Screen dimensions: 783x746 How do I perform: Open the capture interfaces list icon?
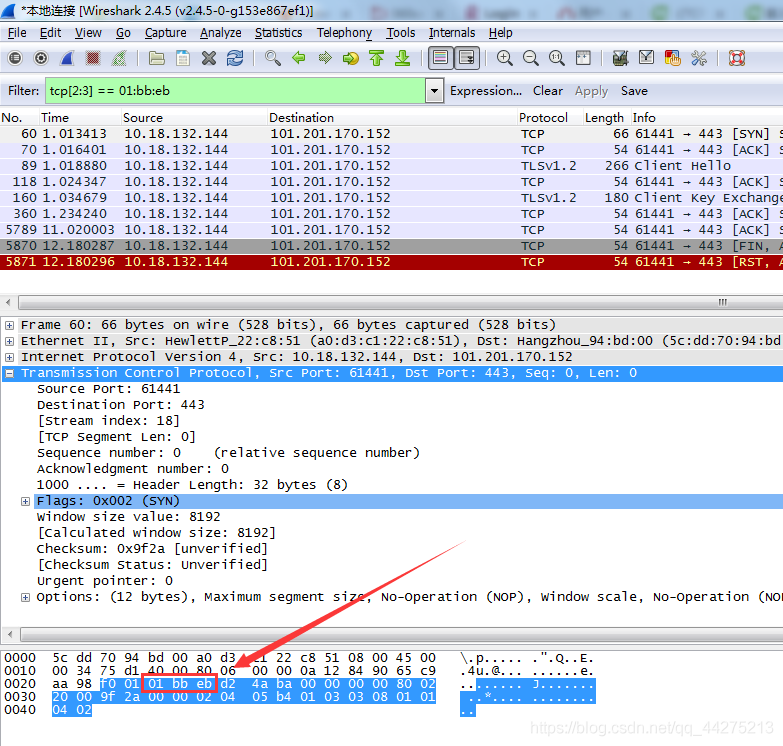point(15,58)
